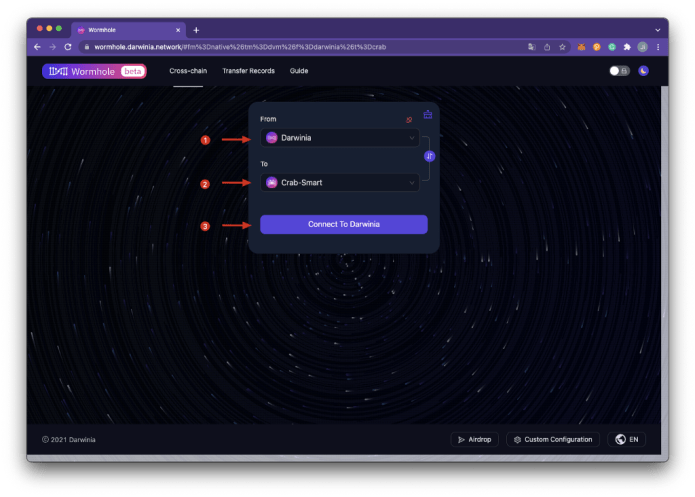Click the translate page icon
This screenshot has height=497, width=695.
pyautogui.click(x=532, y=47)
